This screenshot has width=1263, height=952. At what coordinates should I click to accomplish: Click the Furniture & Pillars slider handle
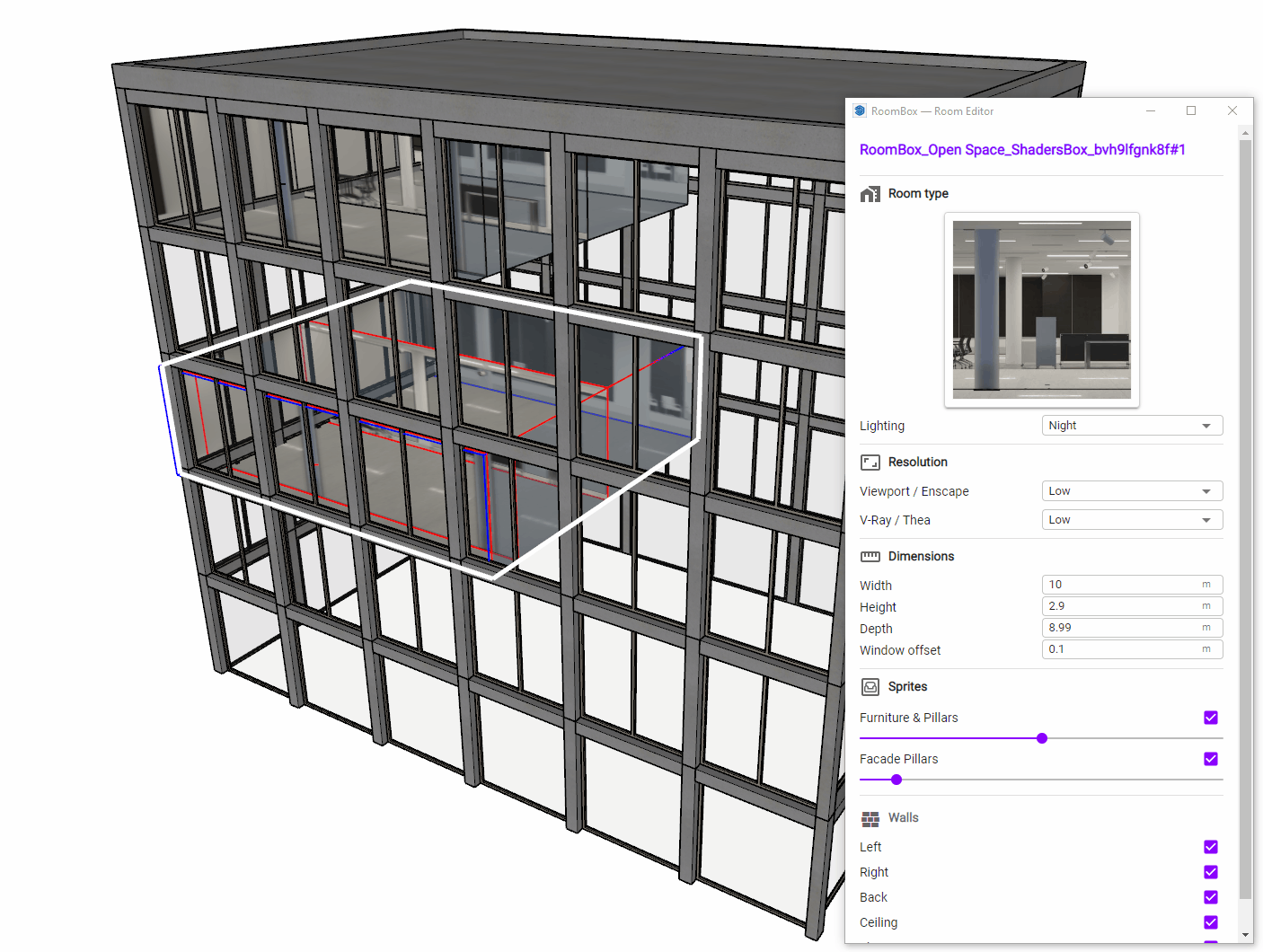(1042, 738)
